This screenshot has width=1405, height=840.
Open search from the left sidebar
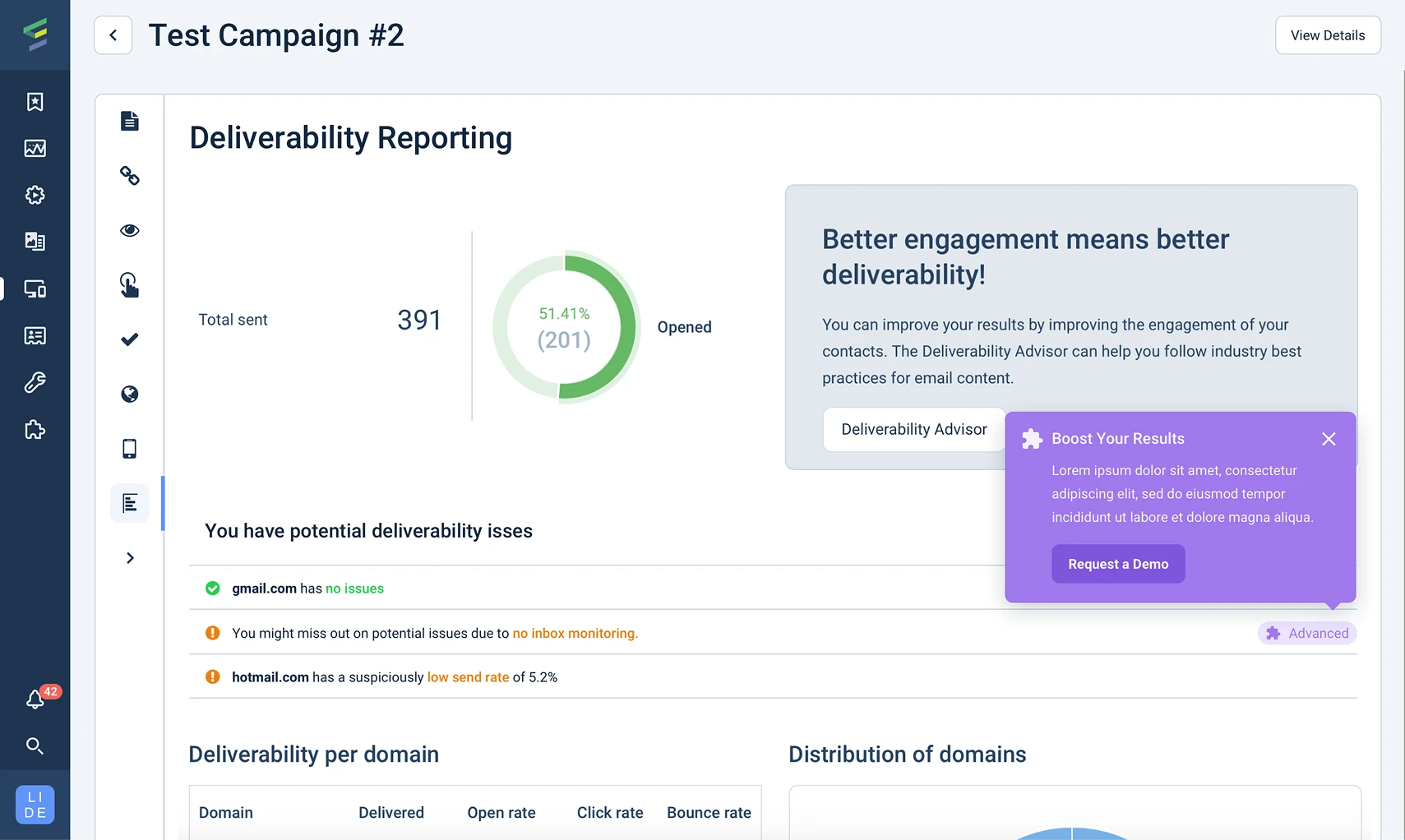35,745
